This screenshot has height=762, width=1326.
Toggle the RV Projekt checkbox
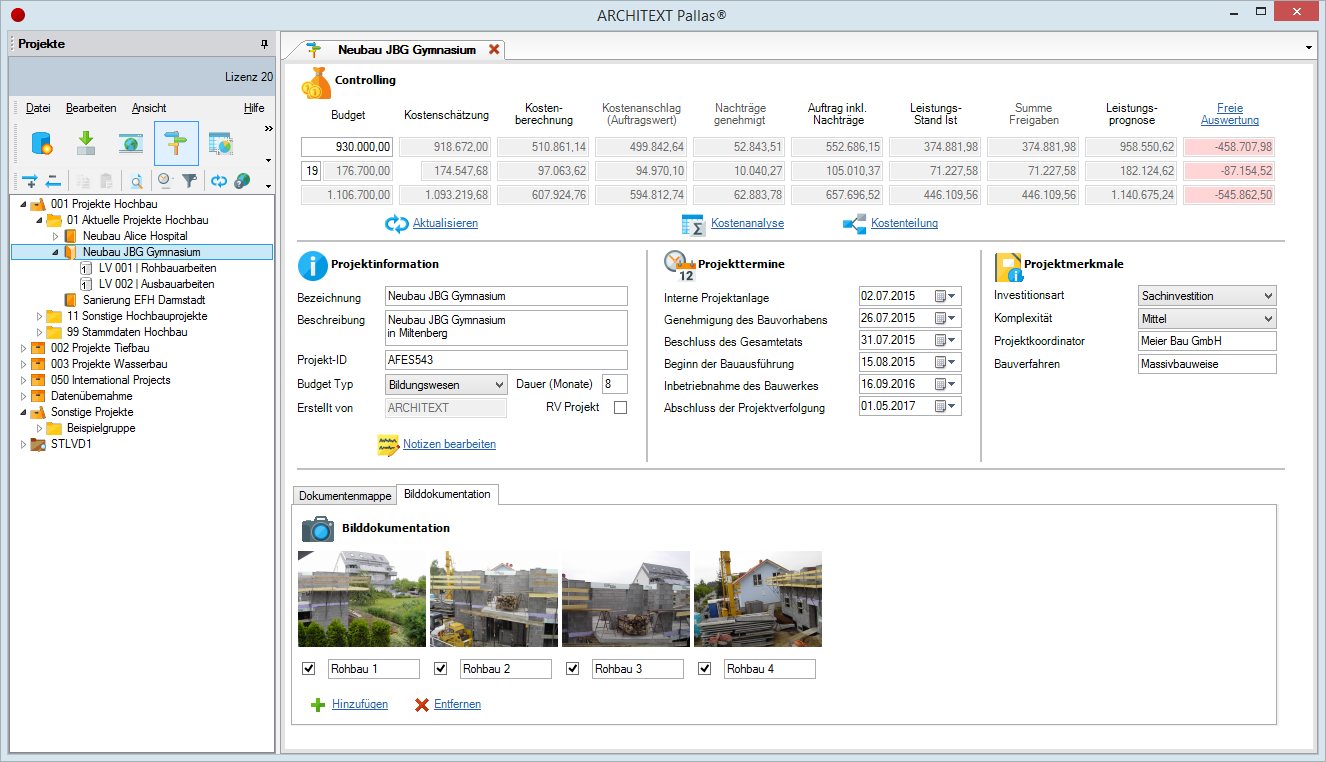pyautogui.click(x=620, y=407)
